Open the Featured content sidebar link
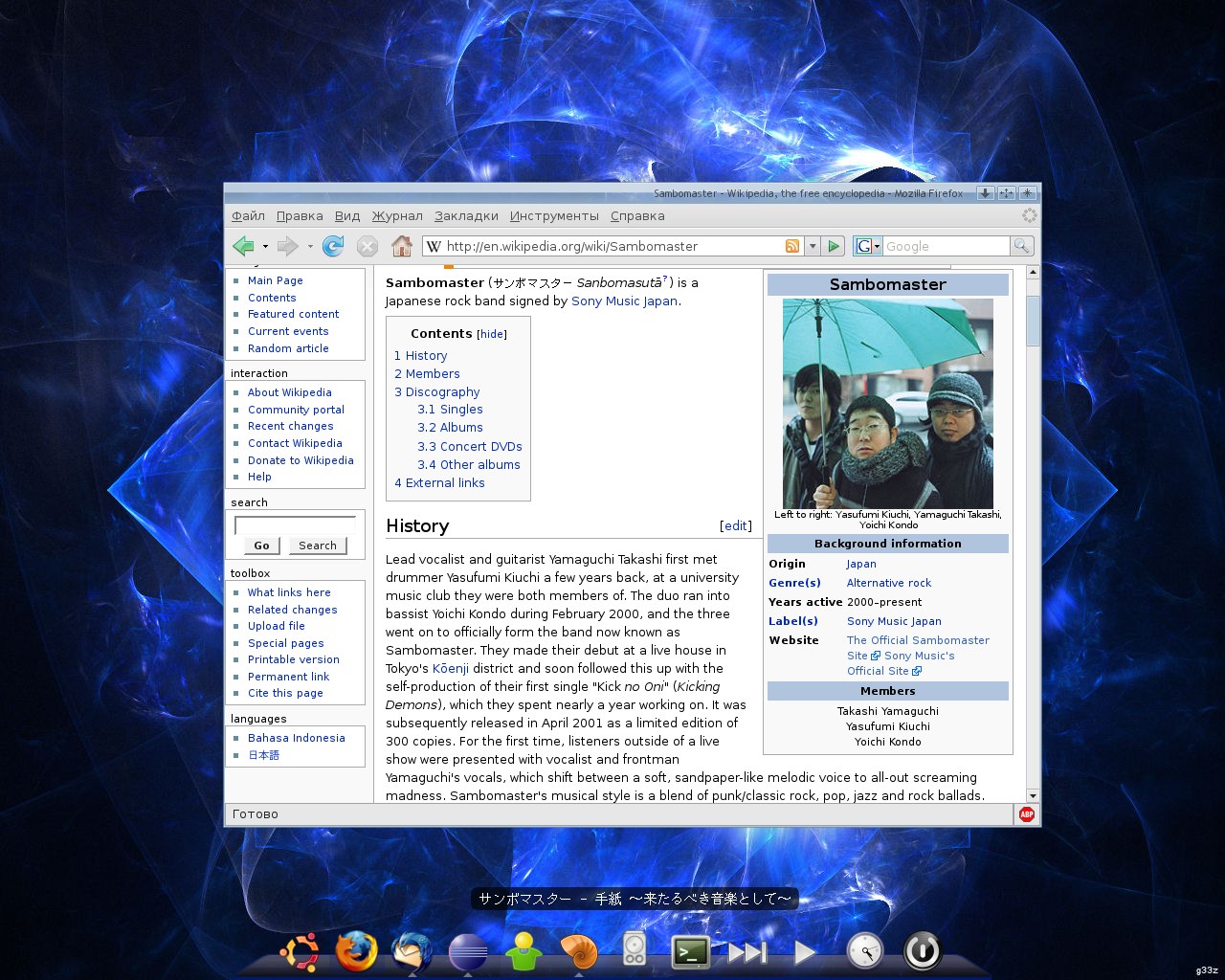The image size is (1225, 980). (293, 314)
